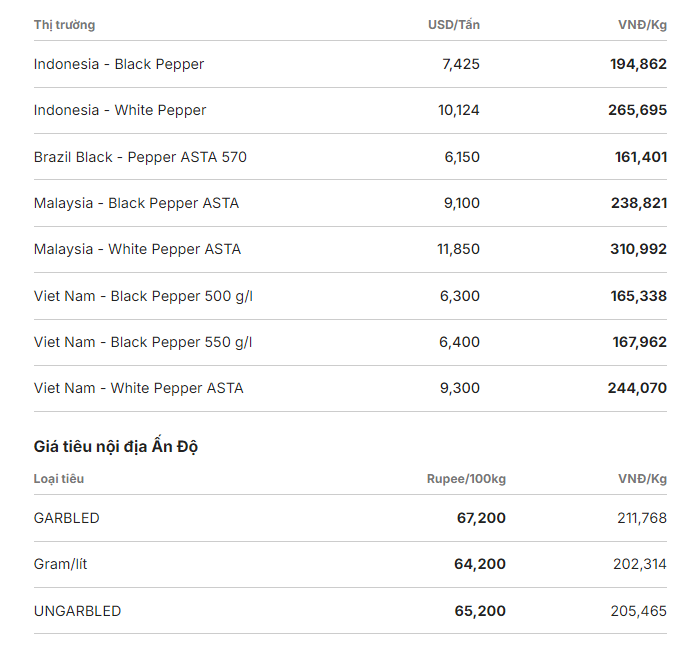Click the Rupee/100kg column header
692x647 pixels.
[466, 479]
